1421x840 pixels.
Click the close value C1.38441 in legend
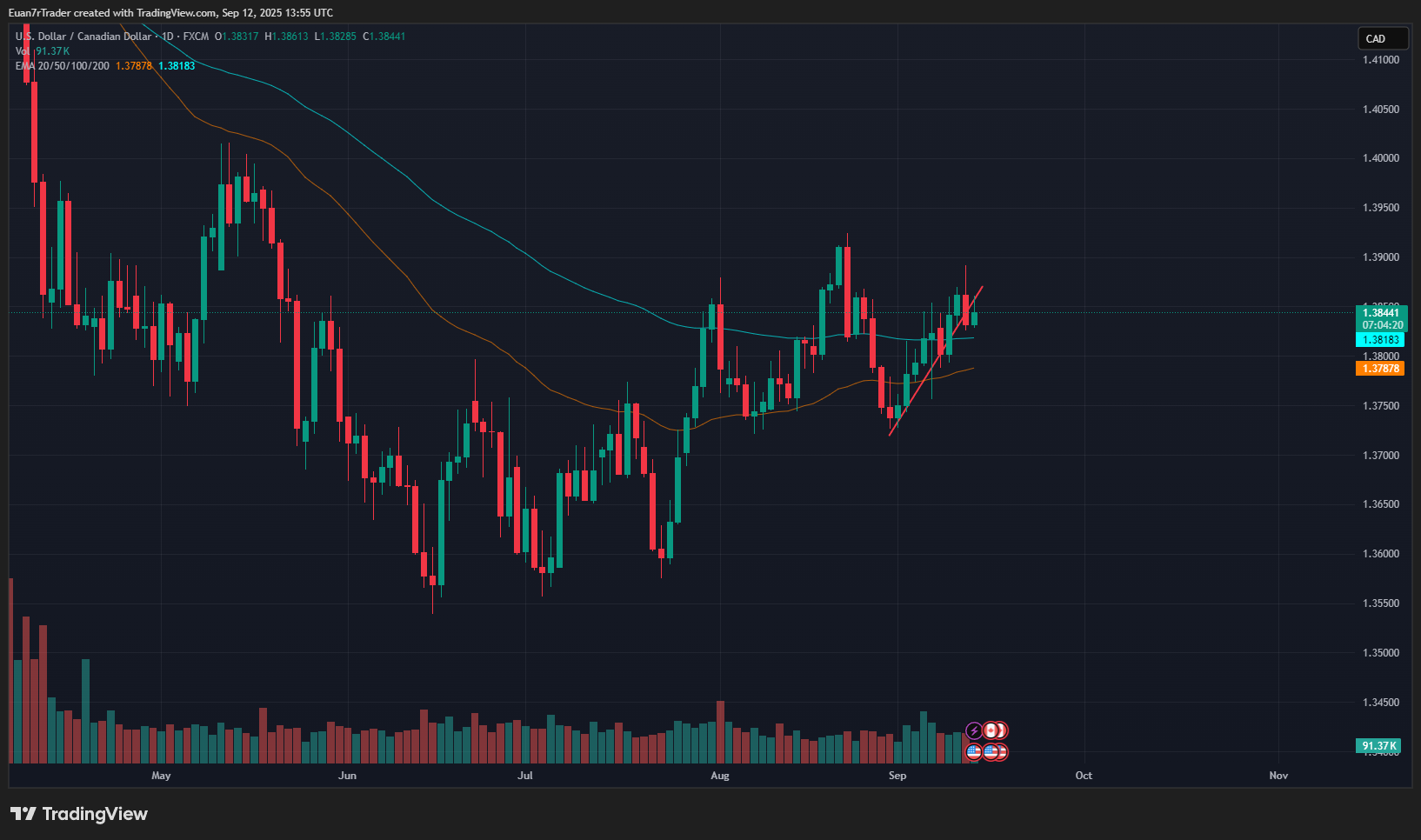(x=384, y=37)
